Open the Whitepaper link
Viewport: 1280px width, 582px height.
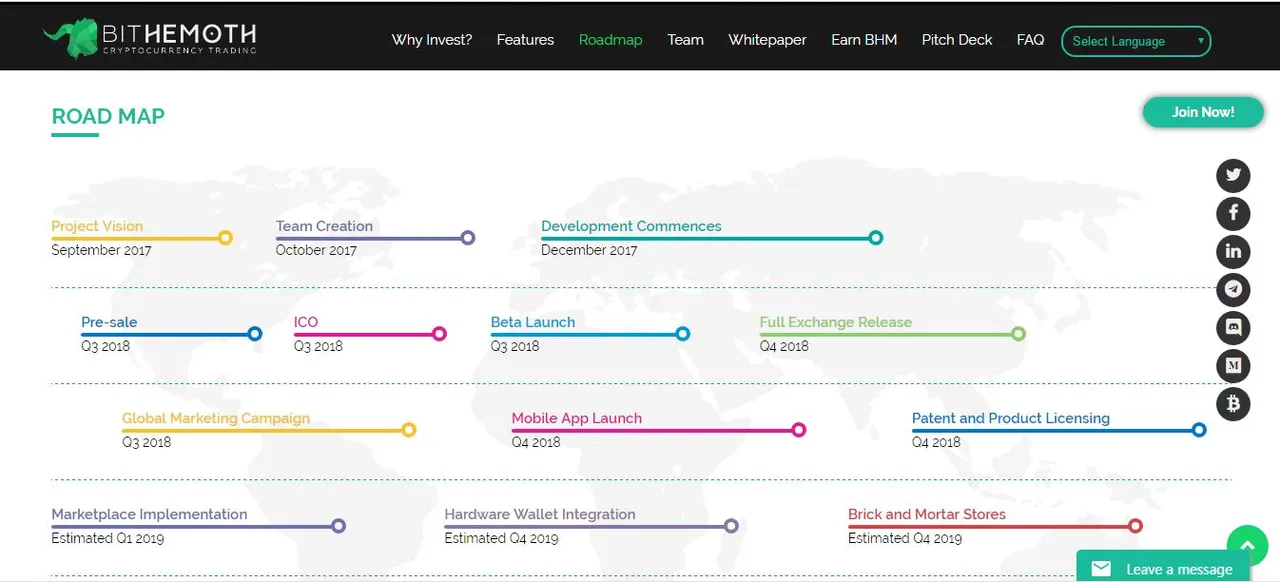[x=767, y=40]
